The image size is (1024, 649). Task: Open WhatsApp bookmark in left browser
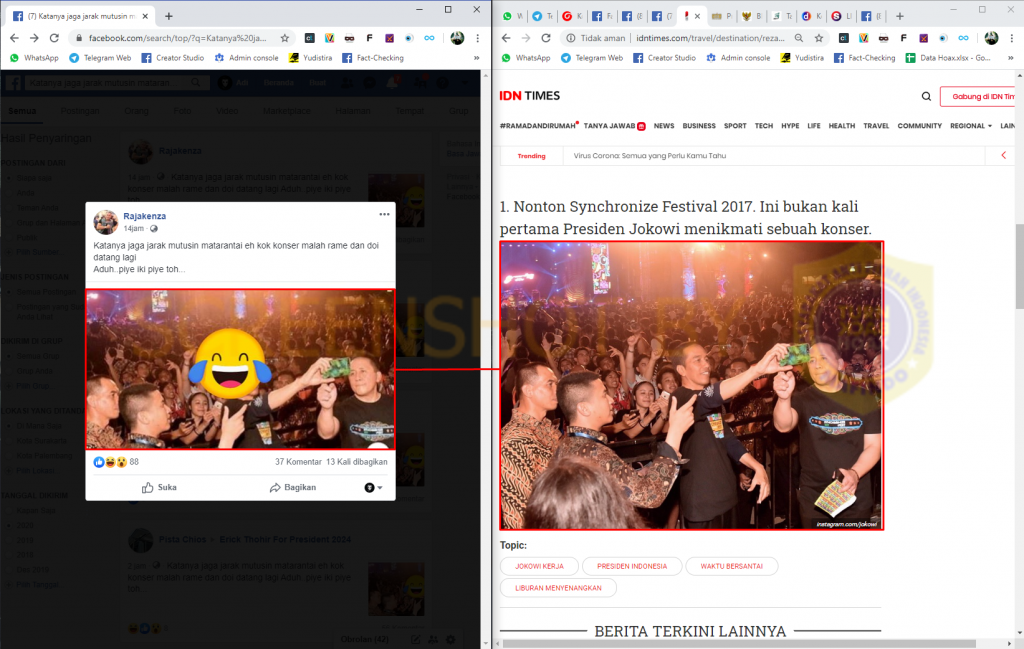point(35,58)
